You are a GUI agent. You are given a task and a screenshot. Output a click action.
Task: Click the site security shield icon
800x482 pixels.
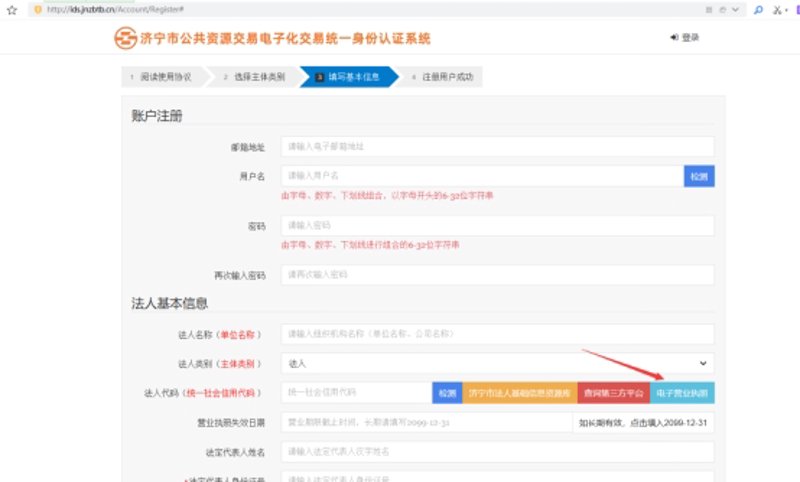pyautogui.click(x=37, y=9)
